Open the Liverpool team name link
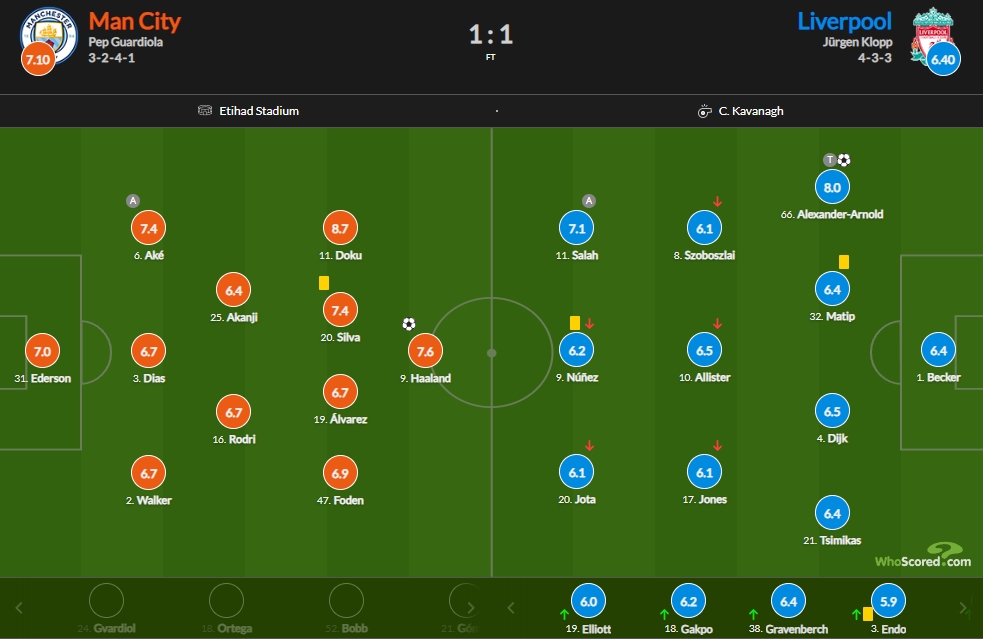The width and height of the screenshot is (983, 639). (844, 21)
